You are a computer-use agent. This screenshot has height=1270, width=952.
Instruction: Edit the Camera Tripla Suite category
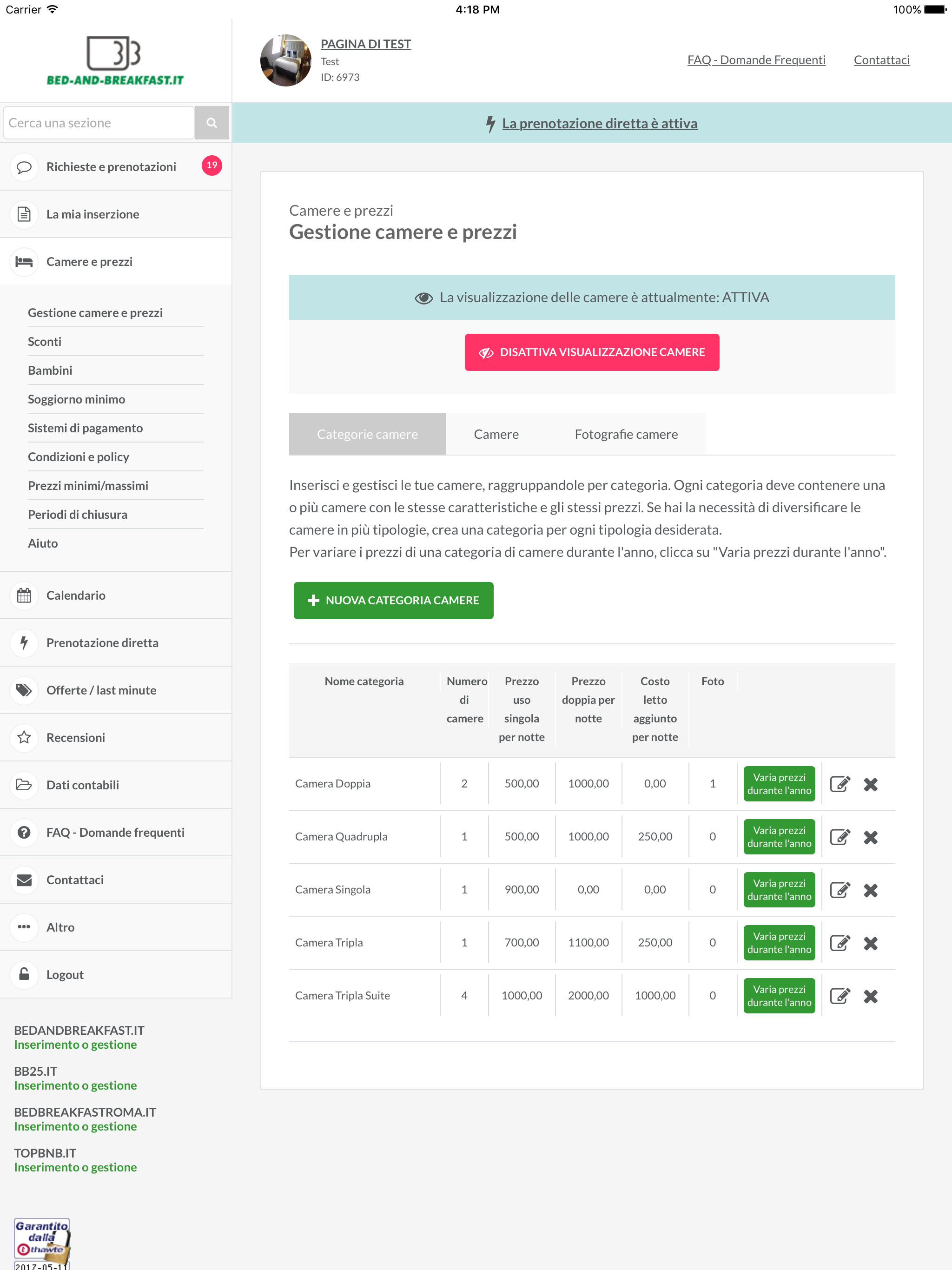pos(840,996)
